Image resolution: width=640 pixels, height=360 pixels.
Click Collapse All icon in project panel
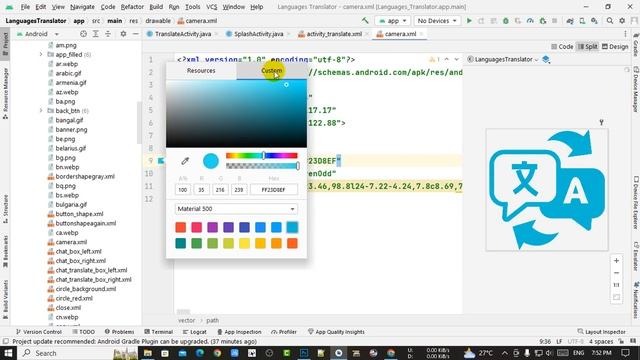click(x=108, y=34)
